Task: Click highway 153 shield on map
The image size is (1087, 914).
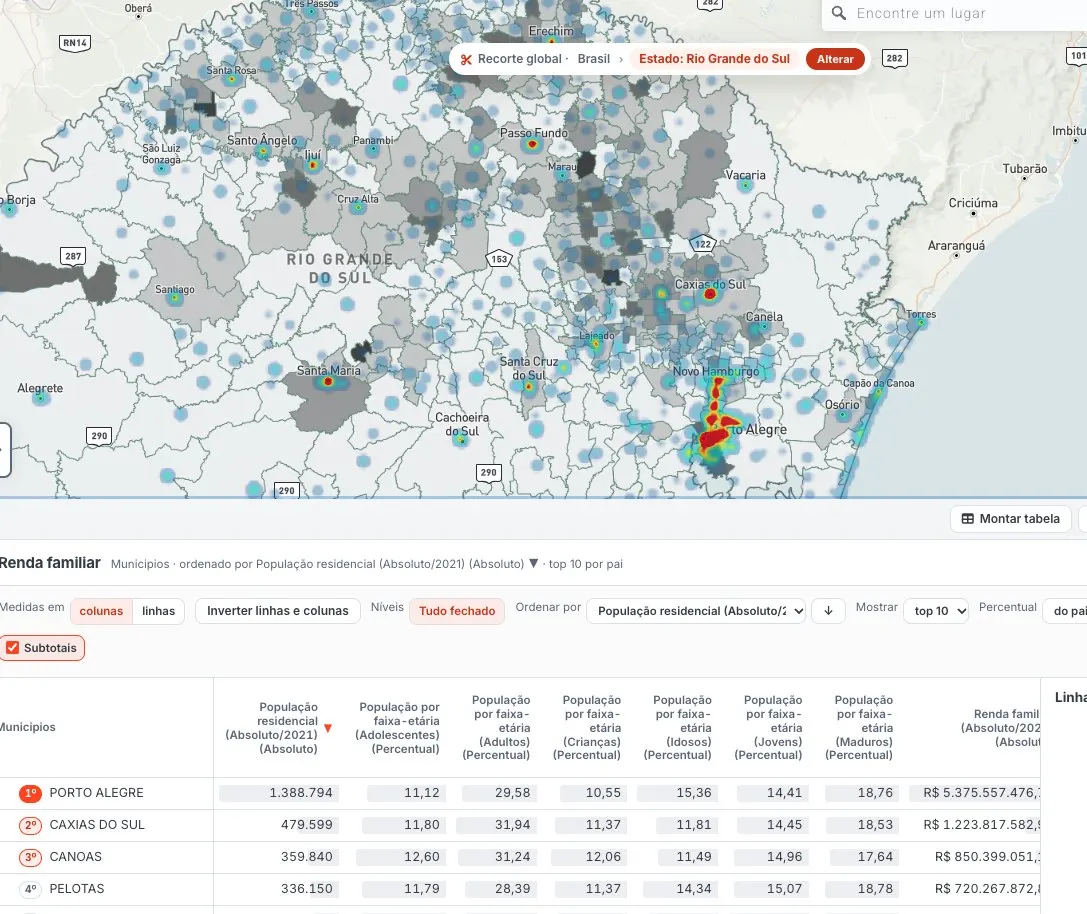Action: tap(499, 259)
